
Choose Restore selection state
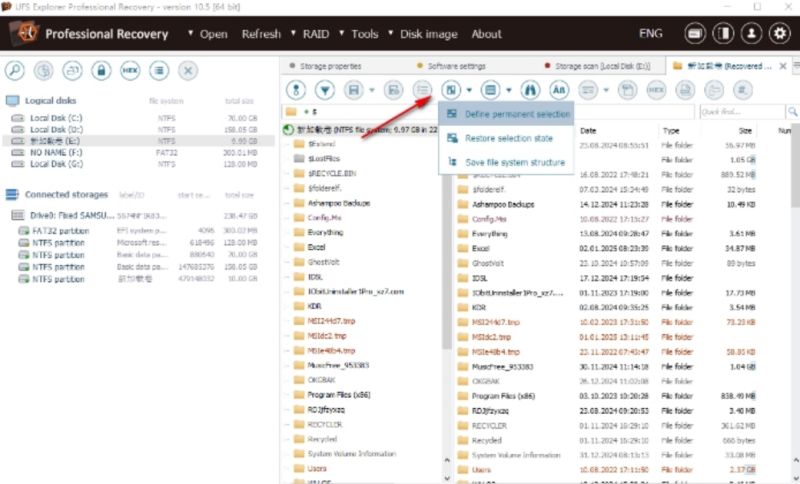click(x=507, y=138)
